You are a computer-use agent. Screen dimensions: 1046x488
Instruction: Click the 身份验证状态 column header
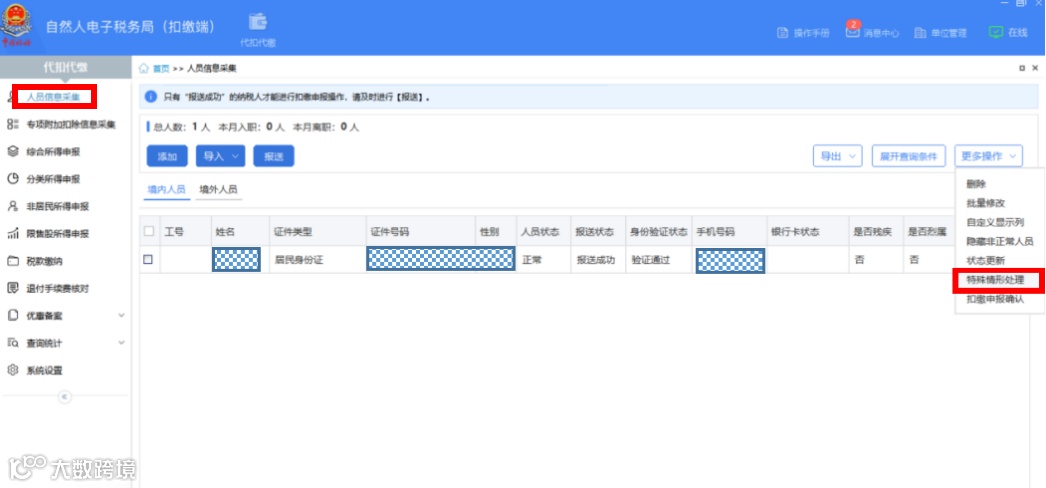tap(658, 231)
